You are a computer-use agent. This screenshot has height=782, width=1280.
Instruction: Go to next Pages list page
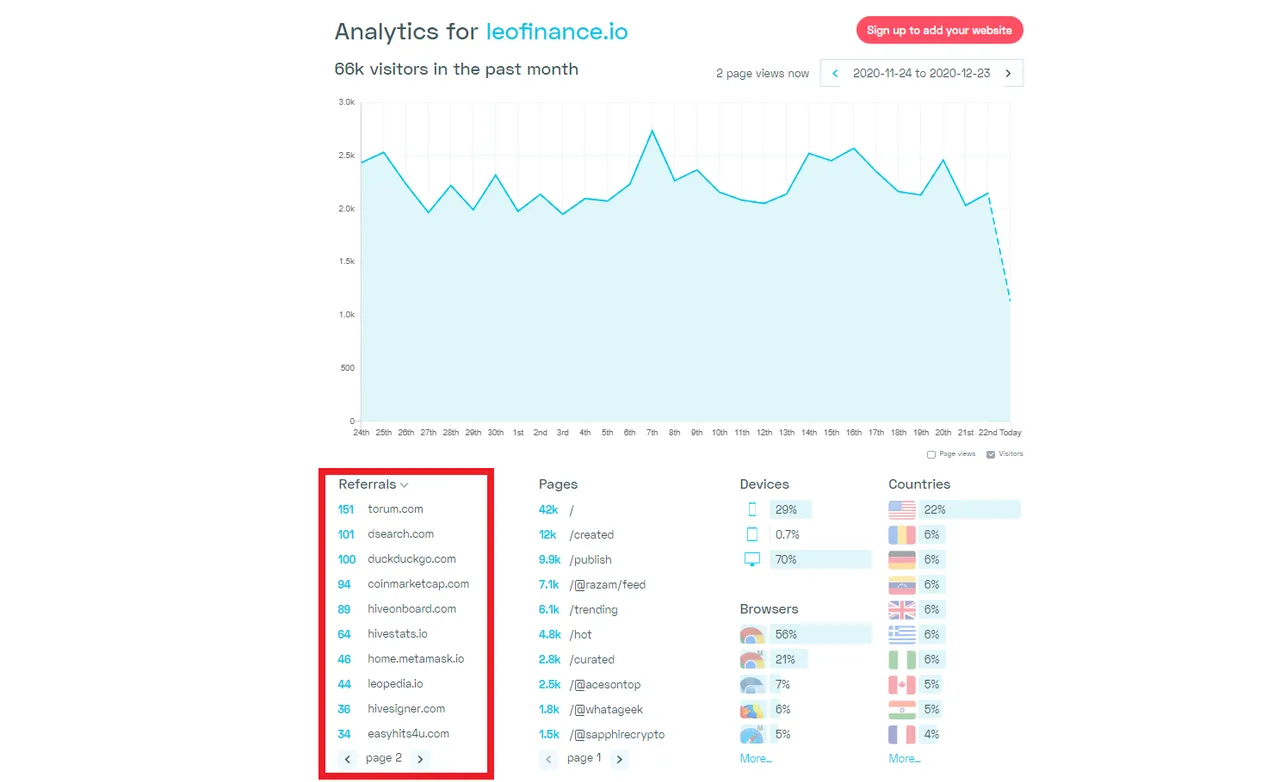620,759
